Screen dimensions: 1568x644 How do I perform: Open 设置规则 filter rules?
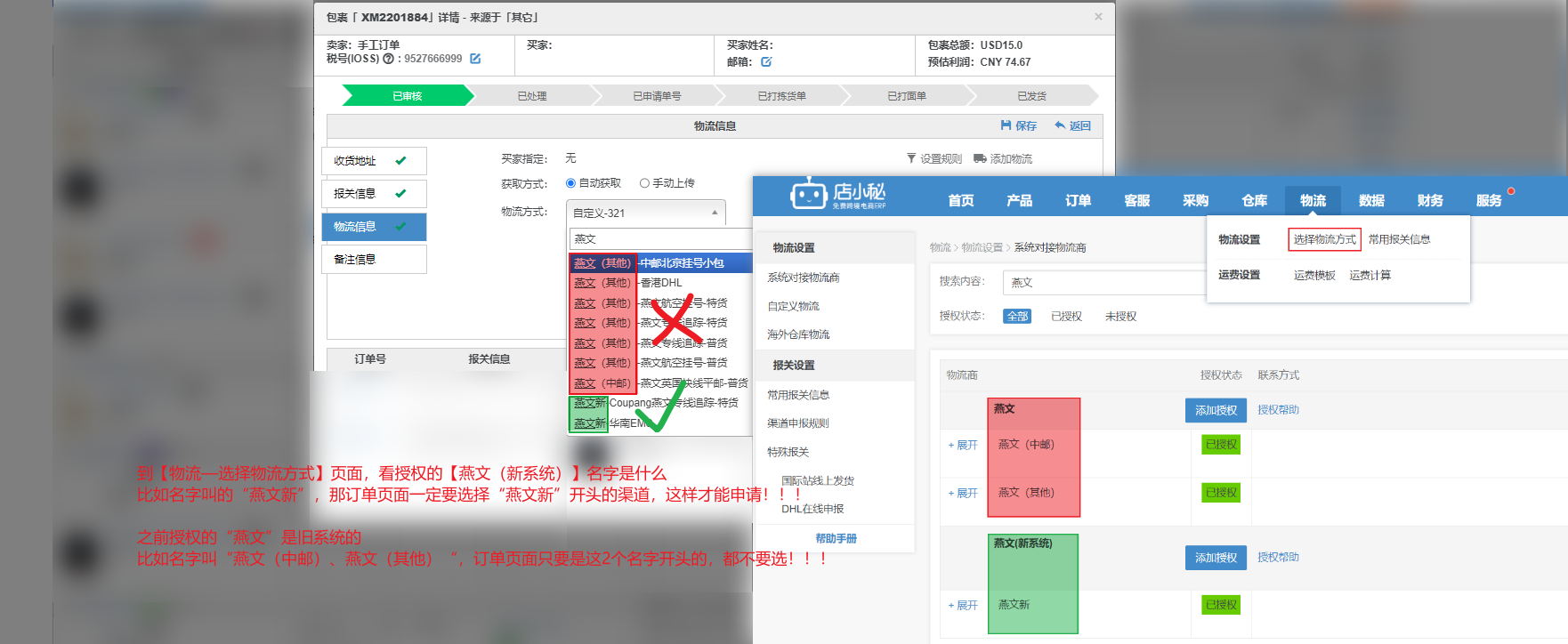[934, 159]
